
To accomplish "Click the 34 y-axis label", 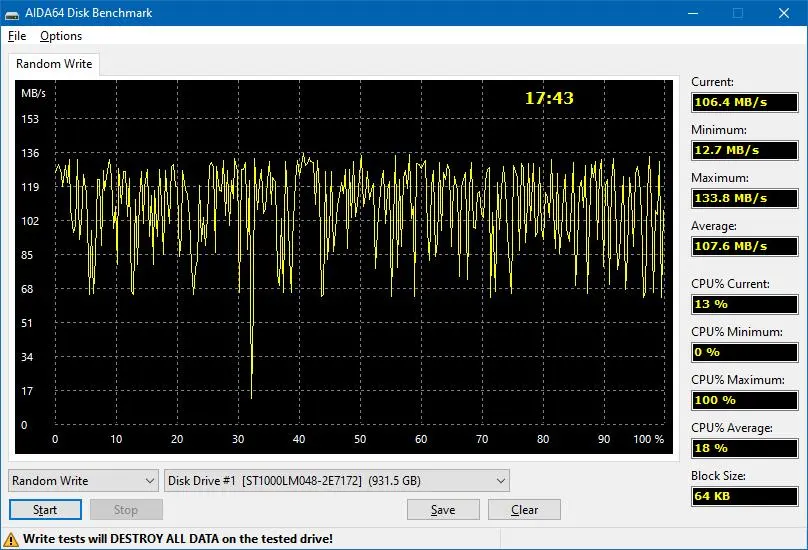I will point(27,357).
